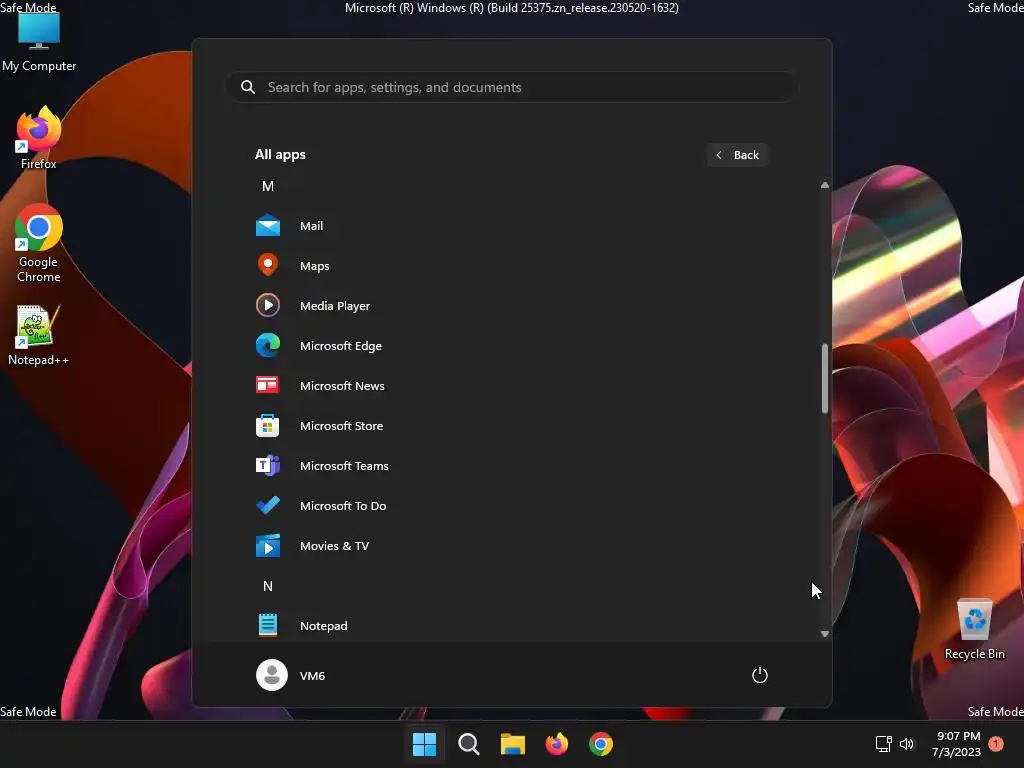Click the volume speaker tray icon
Viewport: 1024px width, 768px height.
[x=907, y=744]
